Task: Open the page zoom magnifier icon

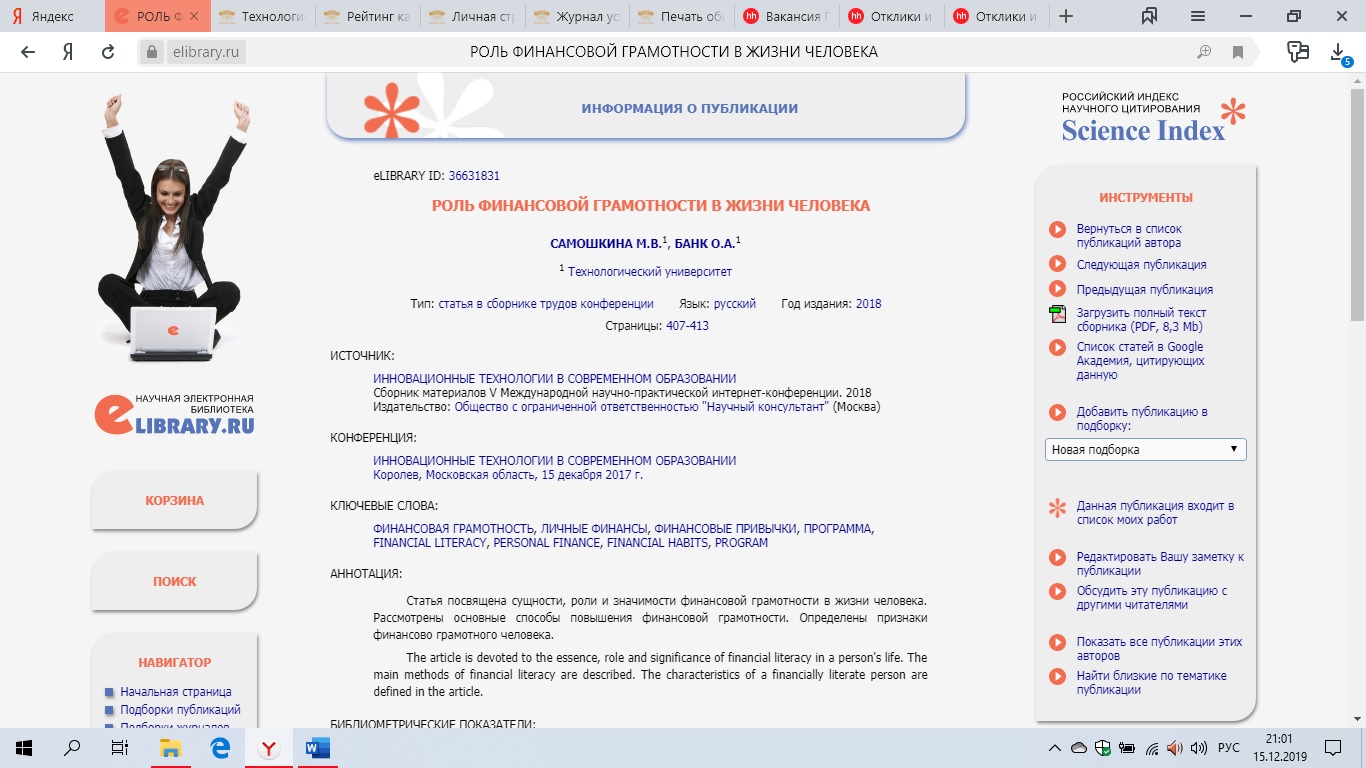Action: pyautogui.click(x=1205, y=52)
